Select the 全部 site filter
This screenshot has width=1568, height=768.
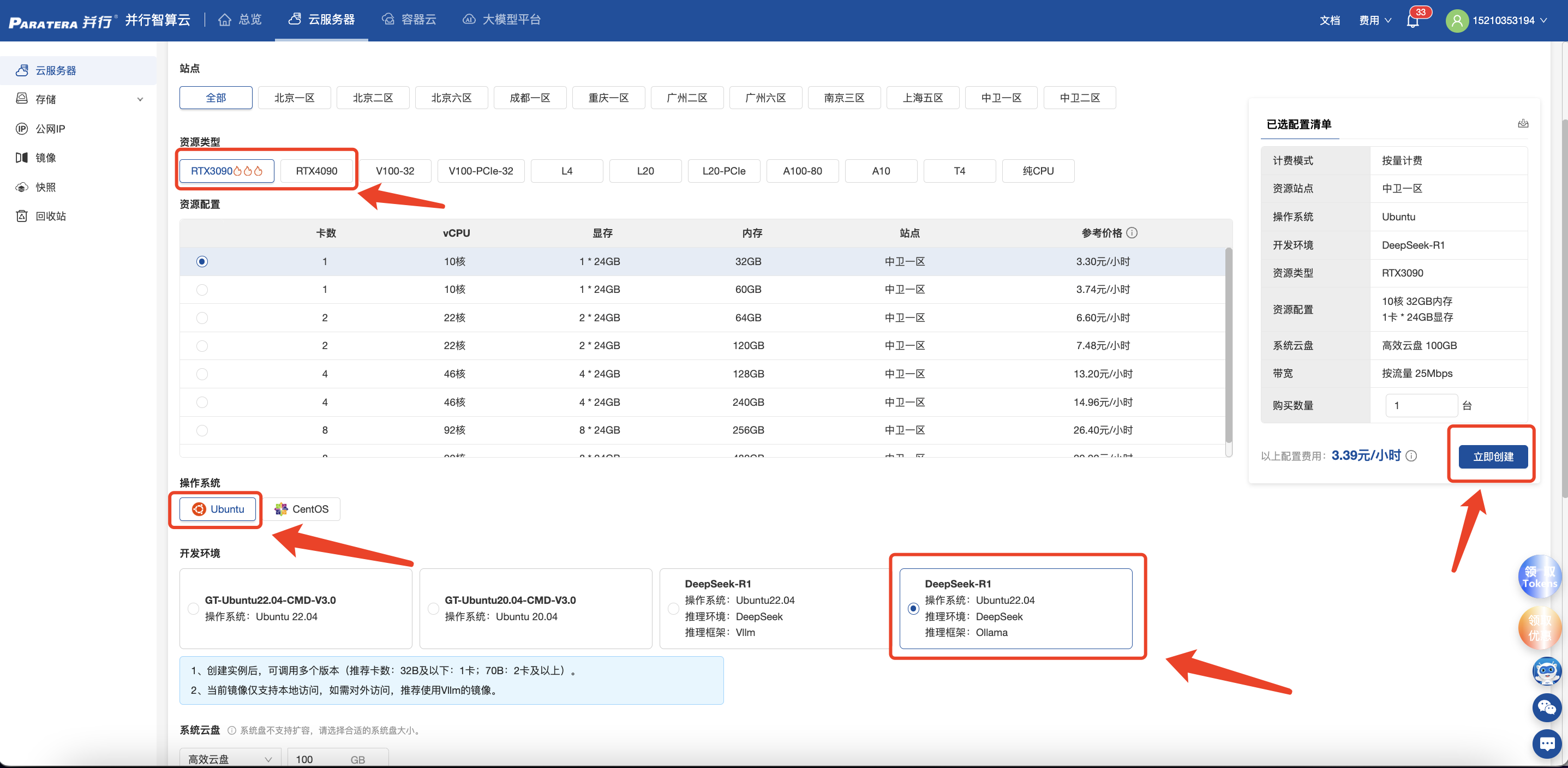point(216,98)
